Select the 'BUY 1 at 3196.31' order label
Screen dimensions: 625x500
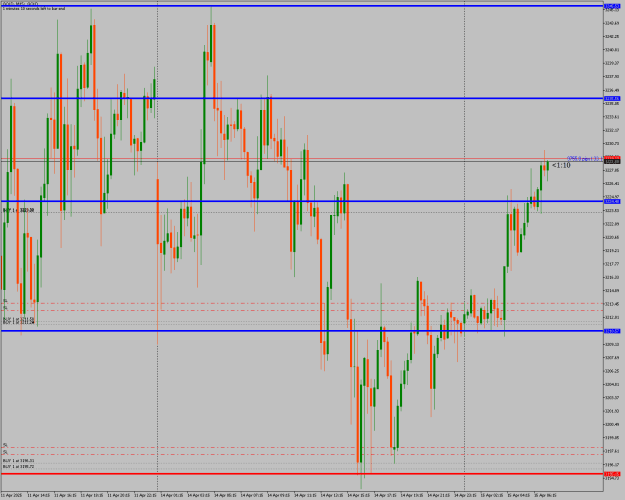click(19, 460)
